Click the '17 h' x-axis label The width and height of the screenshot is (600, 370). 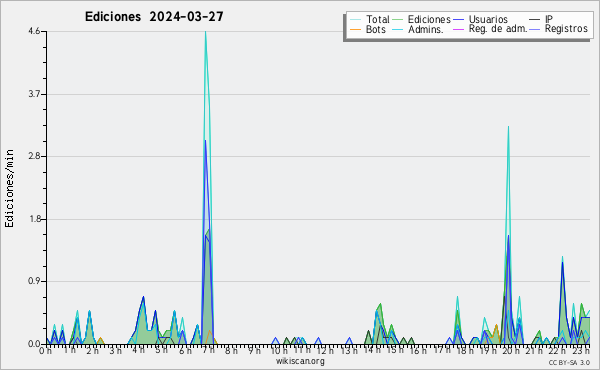tap(442, 350)
